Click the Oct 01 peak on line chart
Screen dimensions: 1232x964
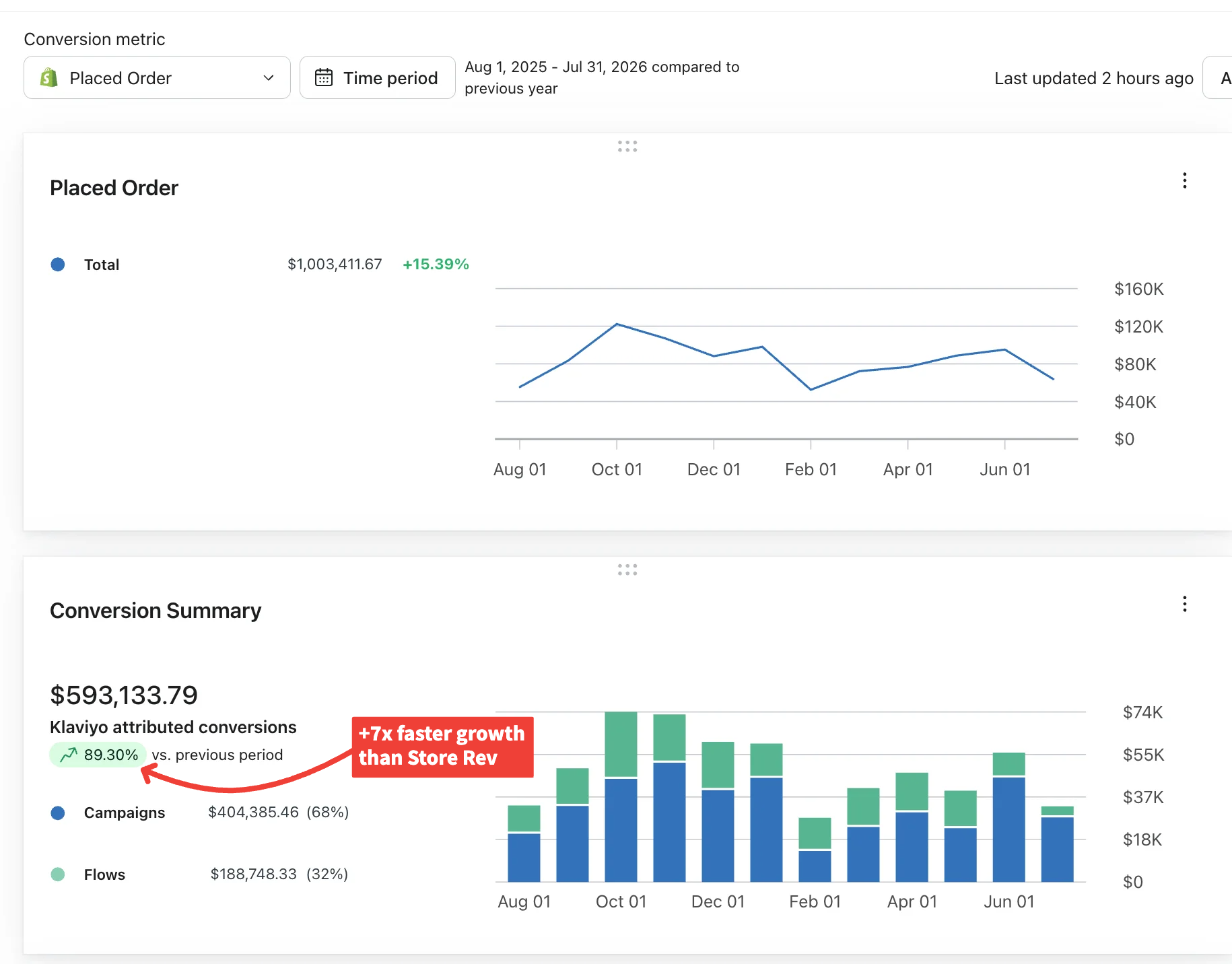617,324
